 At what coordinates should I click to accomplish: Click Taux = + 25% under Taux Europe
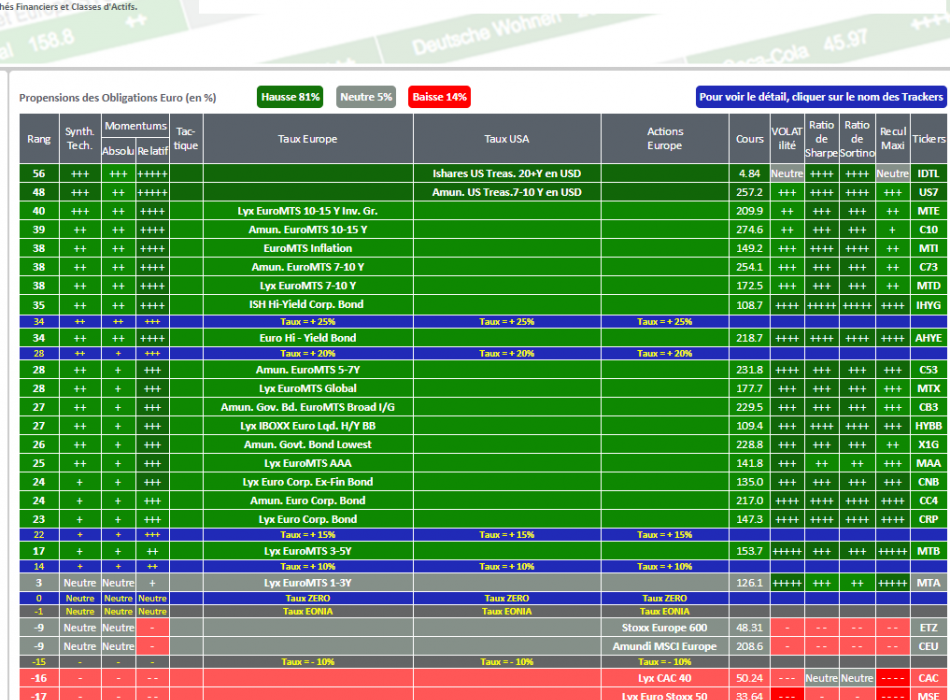[307, 322]
